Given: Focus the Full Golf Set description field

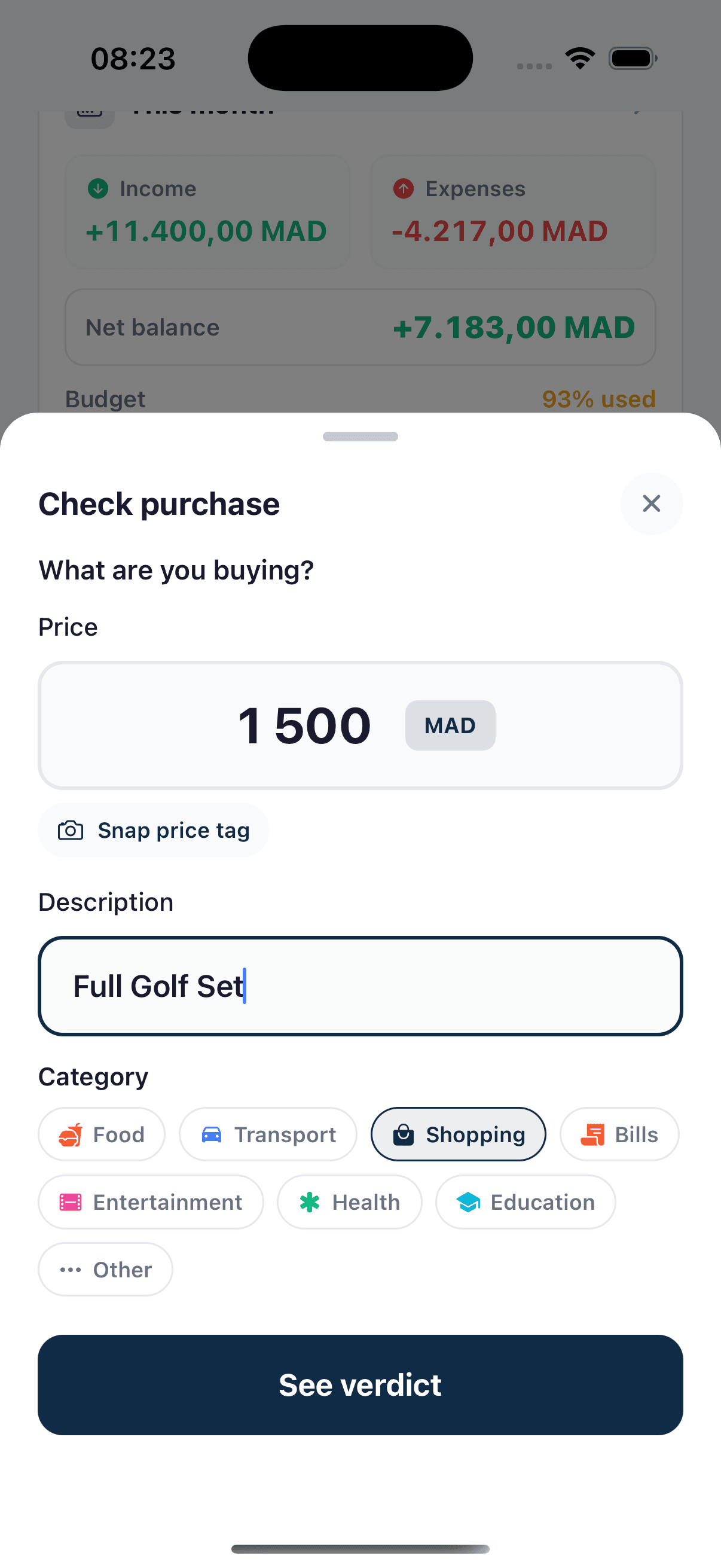Looking at the screenshot, I should coord(360,986).
